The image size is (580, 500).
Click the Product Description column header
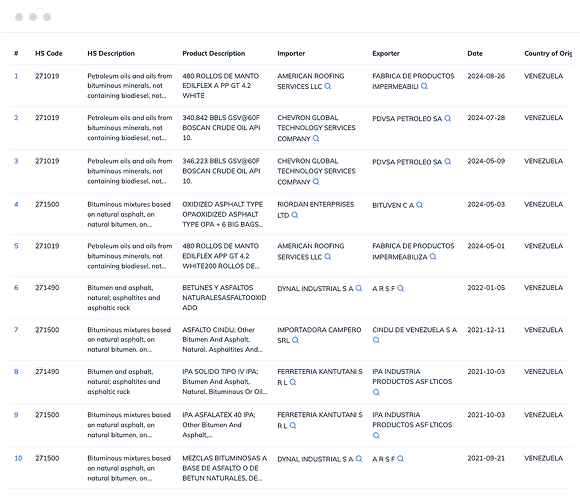coord(214,53)
